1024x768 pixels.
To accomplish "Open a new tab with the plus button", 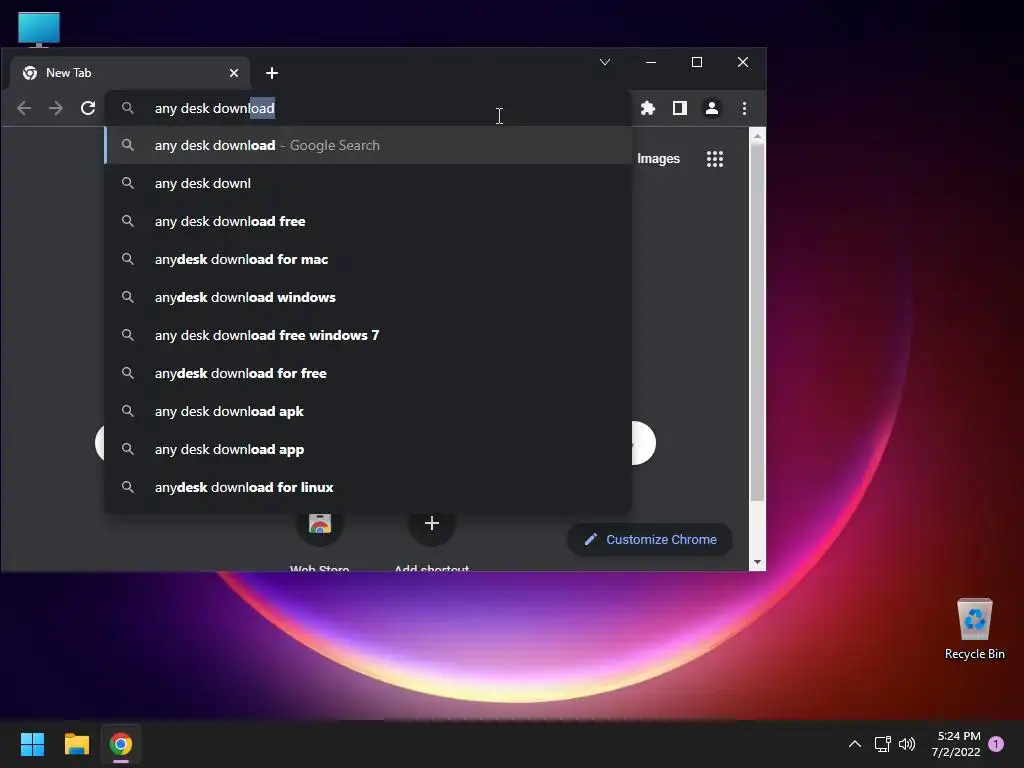I will pyautogui.click(x=272, y=73).
